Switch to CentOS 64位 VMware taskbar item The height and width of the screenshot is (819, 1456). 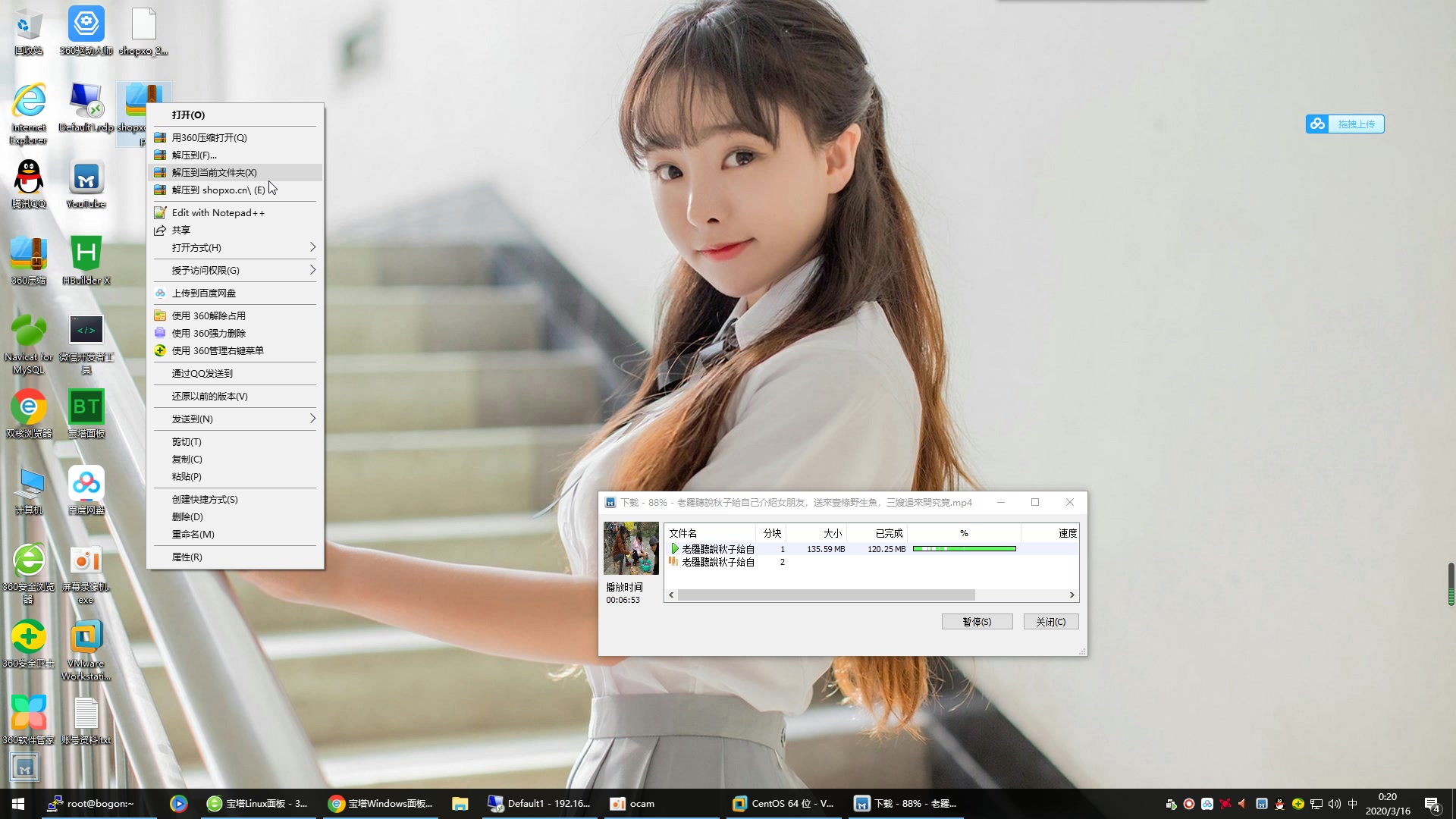coord(783,803)
